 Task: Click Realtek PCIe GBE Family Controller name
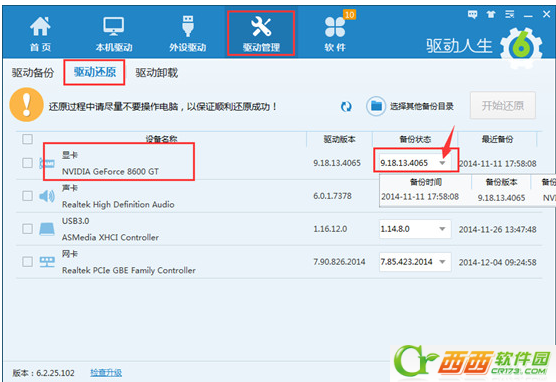129,271
